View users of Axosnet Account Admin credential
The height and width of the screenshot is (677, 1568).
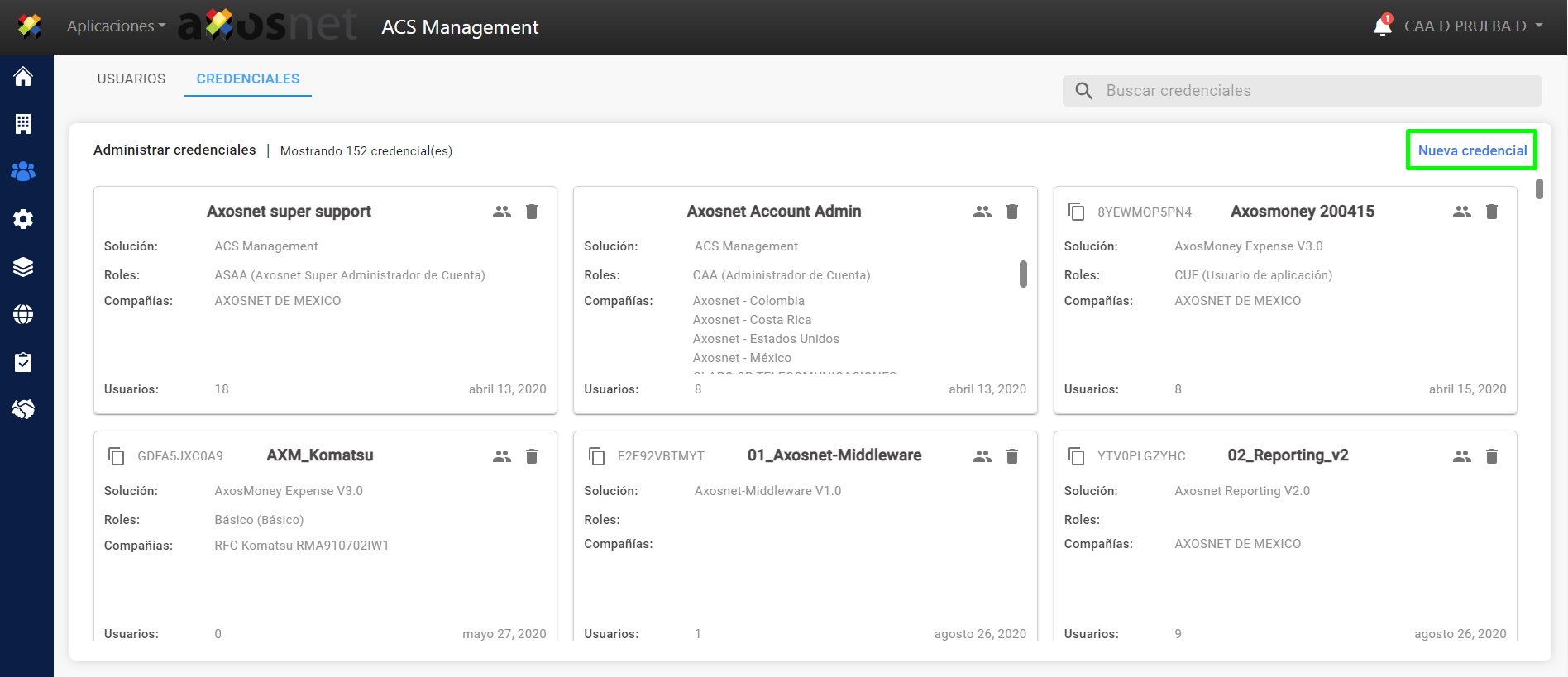982,212
